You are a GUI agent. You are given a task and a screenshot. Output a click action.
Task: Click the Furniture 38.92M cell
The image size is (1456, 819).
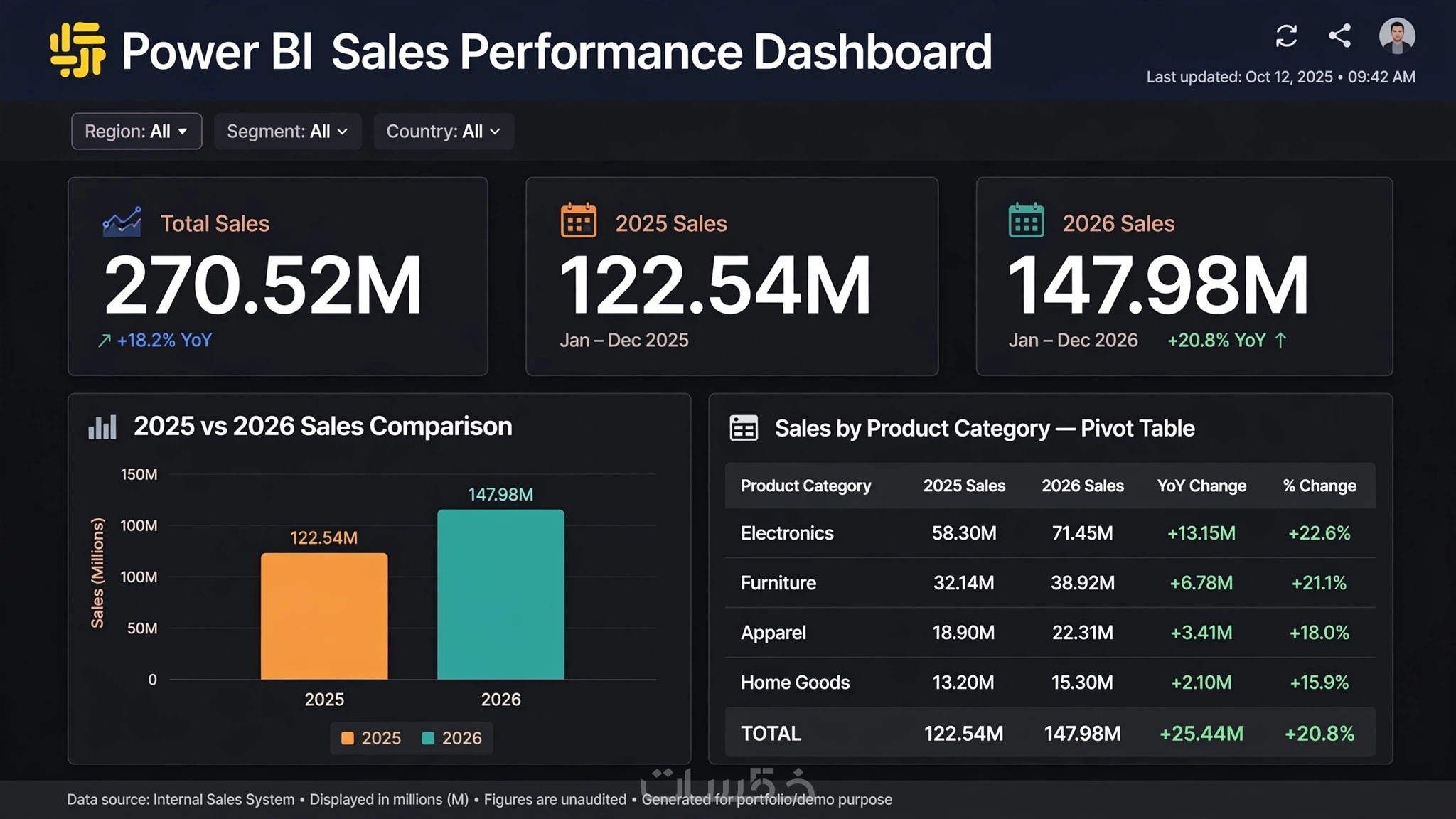1083,583
